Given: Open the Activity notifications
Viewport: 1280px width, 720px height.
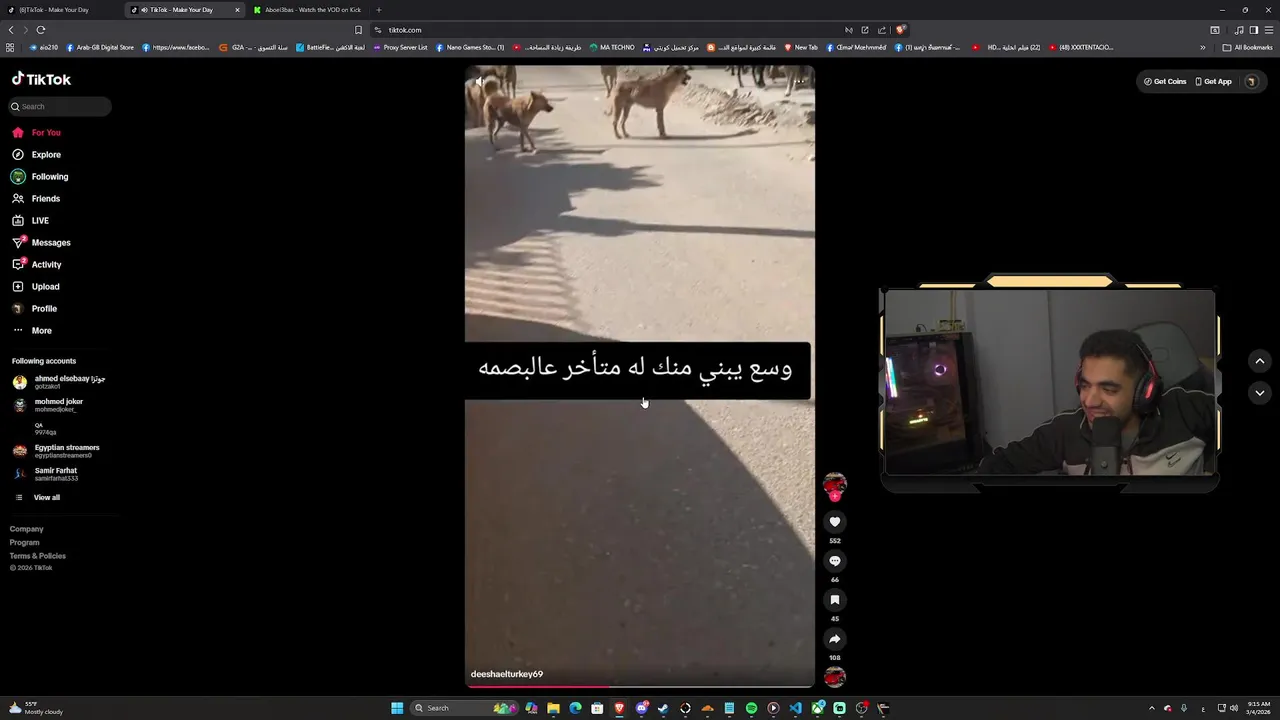Looking at the screenshot, I should (37, 264).
